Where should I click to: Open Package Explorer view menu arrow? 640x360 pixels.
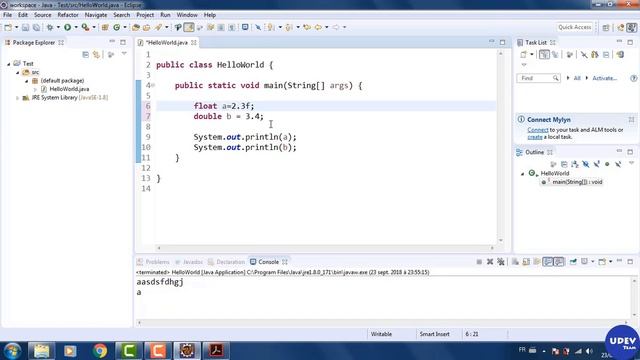coord(124,54)
